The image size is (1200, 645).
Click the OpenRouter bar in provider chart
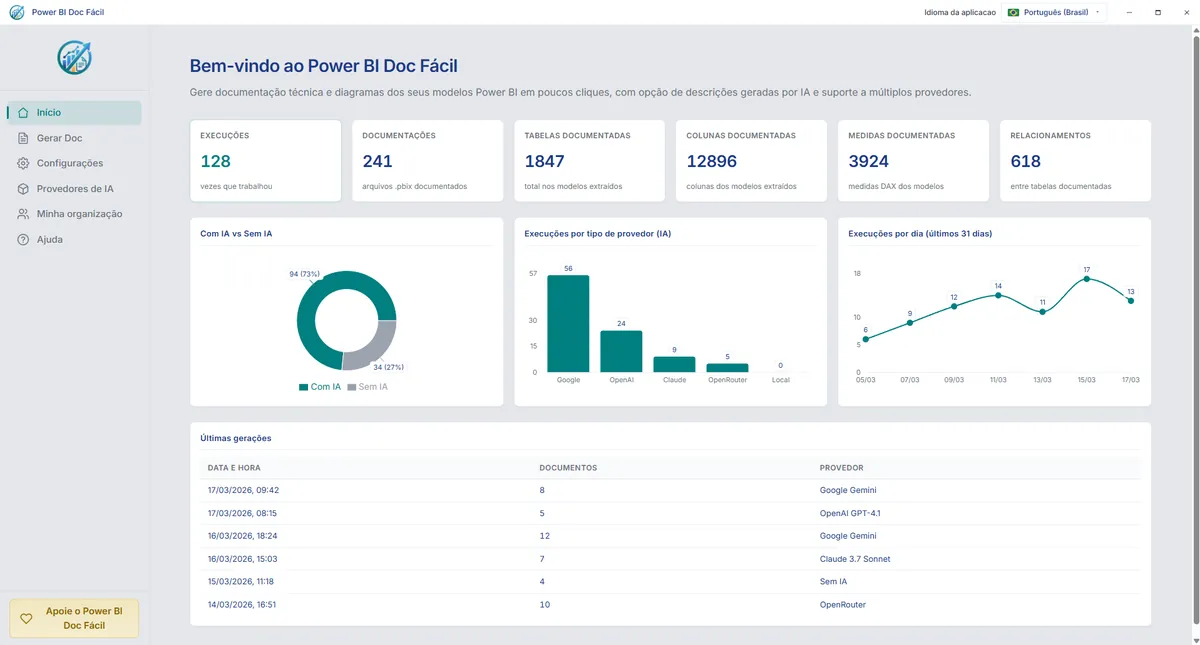coord(727,368)
